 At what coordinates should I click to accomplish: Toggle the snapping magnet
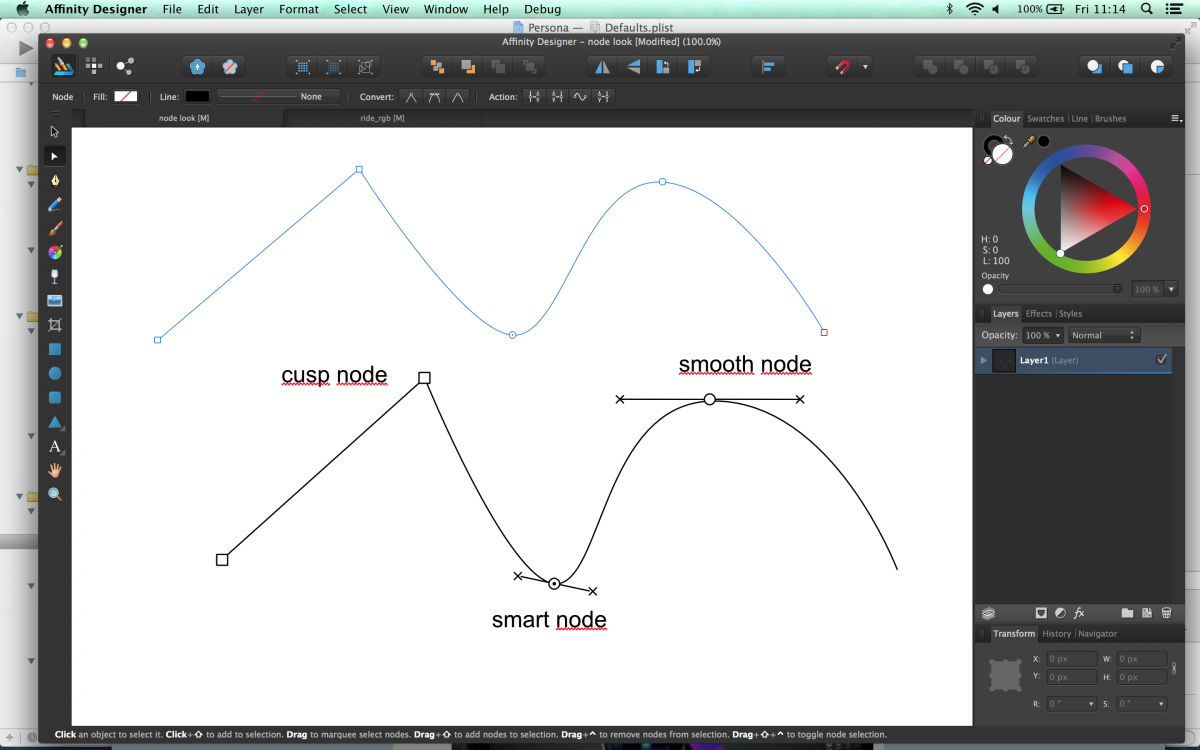pos(842,67)
